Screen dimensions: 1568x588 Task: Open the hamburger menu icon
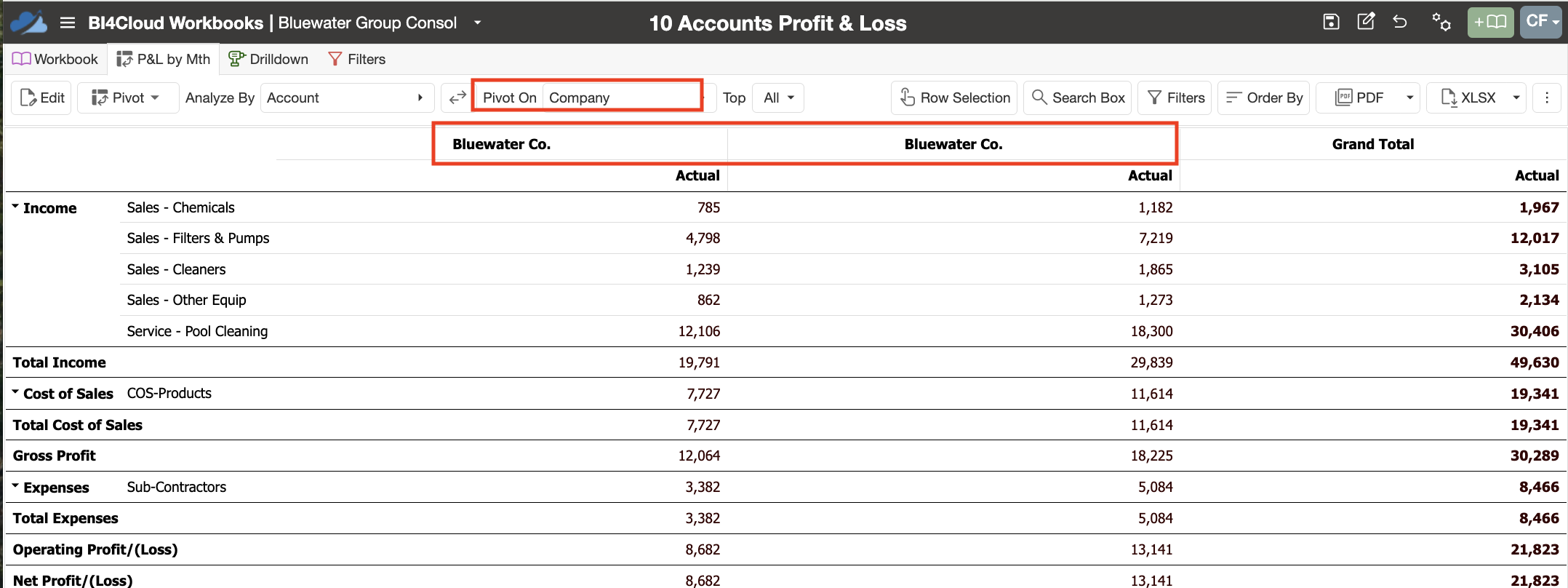pos(68,23)
